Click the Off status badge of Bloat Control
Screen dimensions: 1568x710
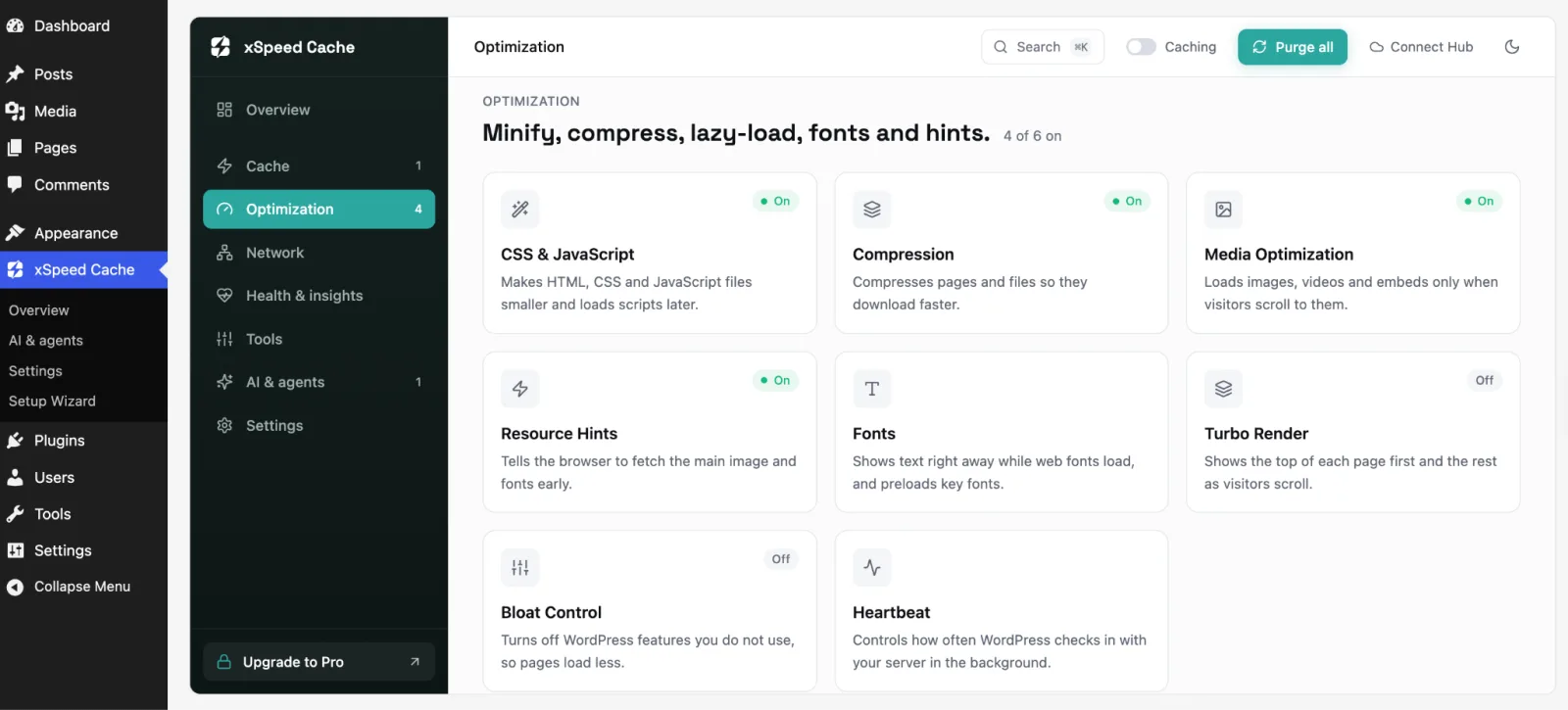[x=781, y=559]
